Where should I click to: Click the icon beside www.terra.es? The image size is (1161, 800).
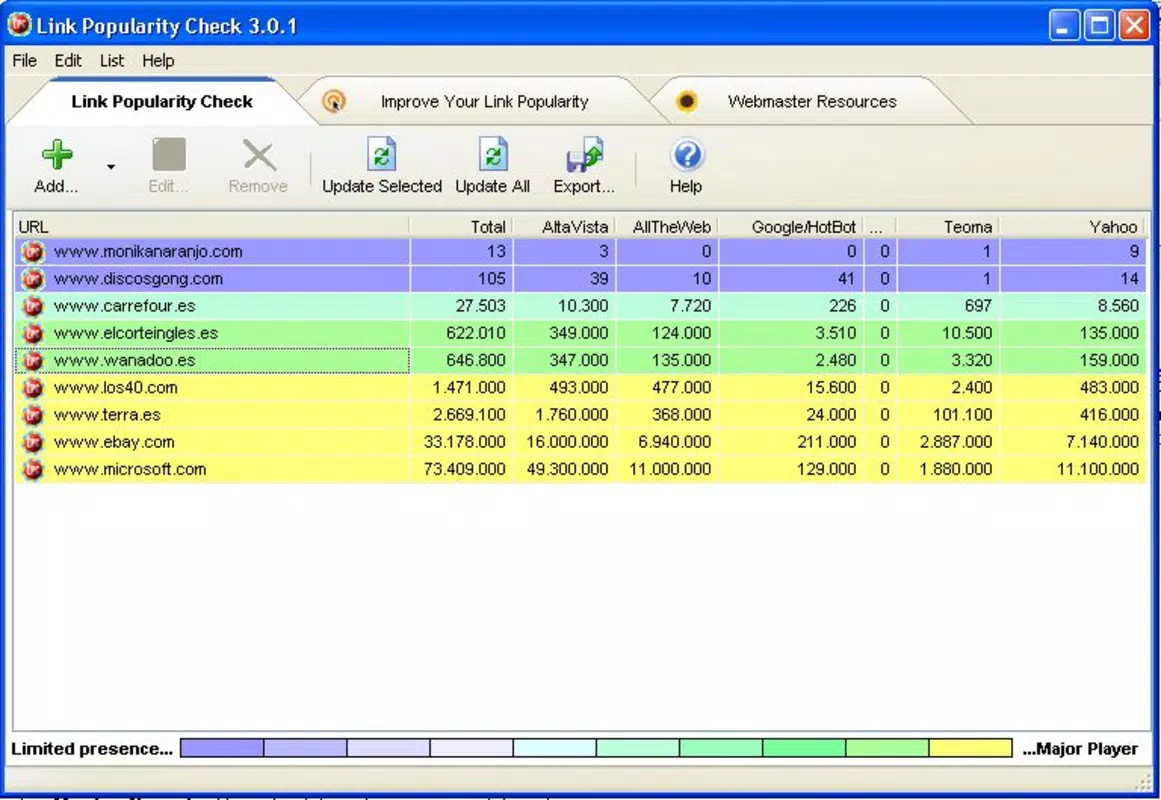33,415
